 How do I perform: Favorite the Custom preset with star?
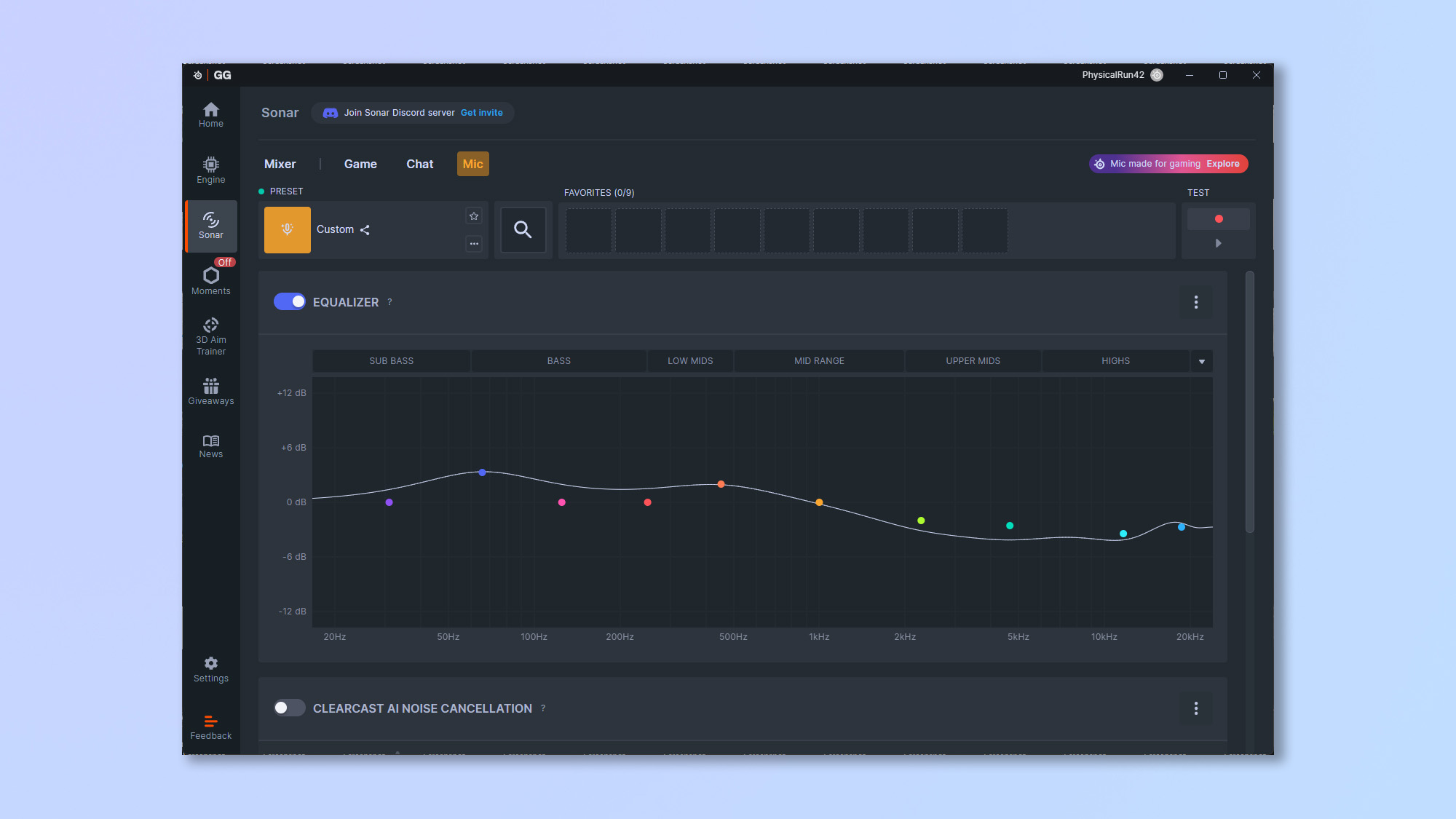click(x=474, y=216)
